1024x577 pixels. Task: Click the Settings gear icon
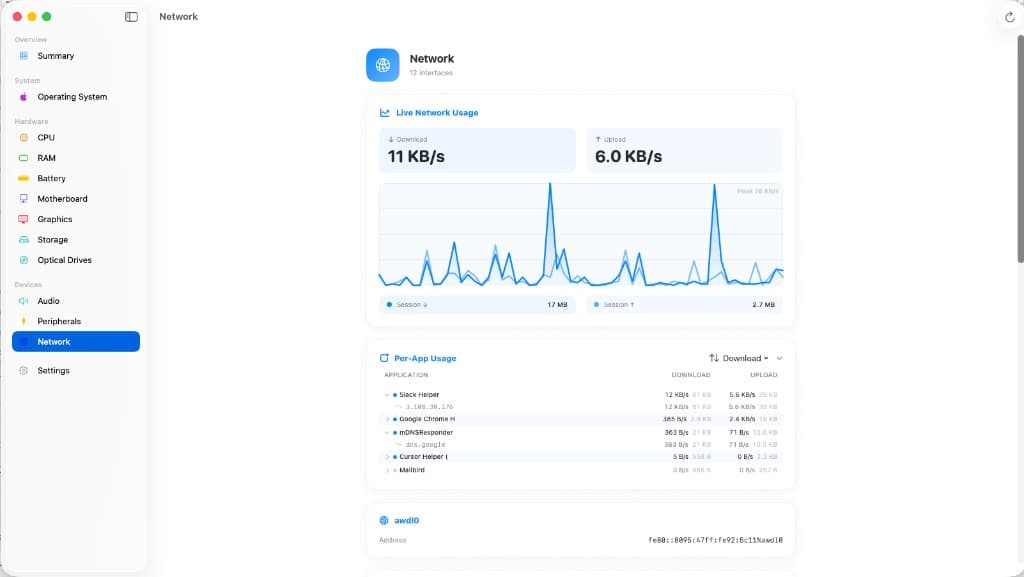coord(24,370)
